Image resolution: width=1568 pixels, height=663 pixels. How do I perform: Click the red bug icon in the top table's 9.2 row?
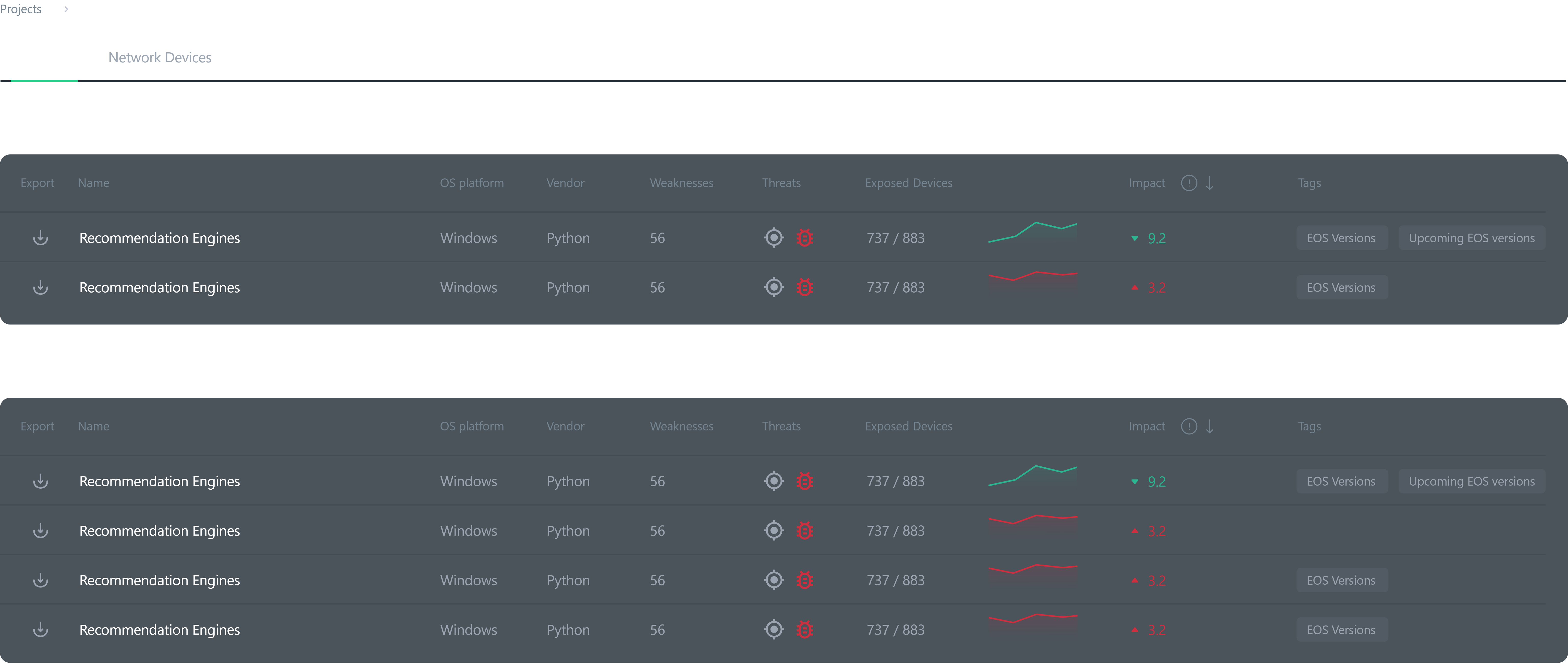point(805,237)
